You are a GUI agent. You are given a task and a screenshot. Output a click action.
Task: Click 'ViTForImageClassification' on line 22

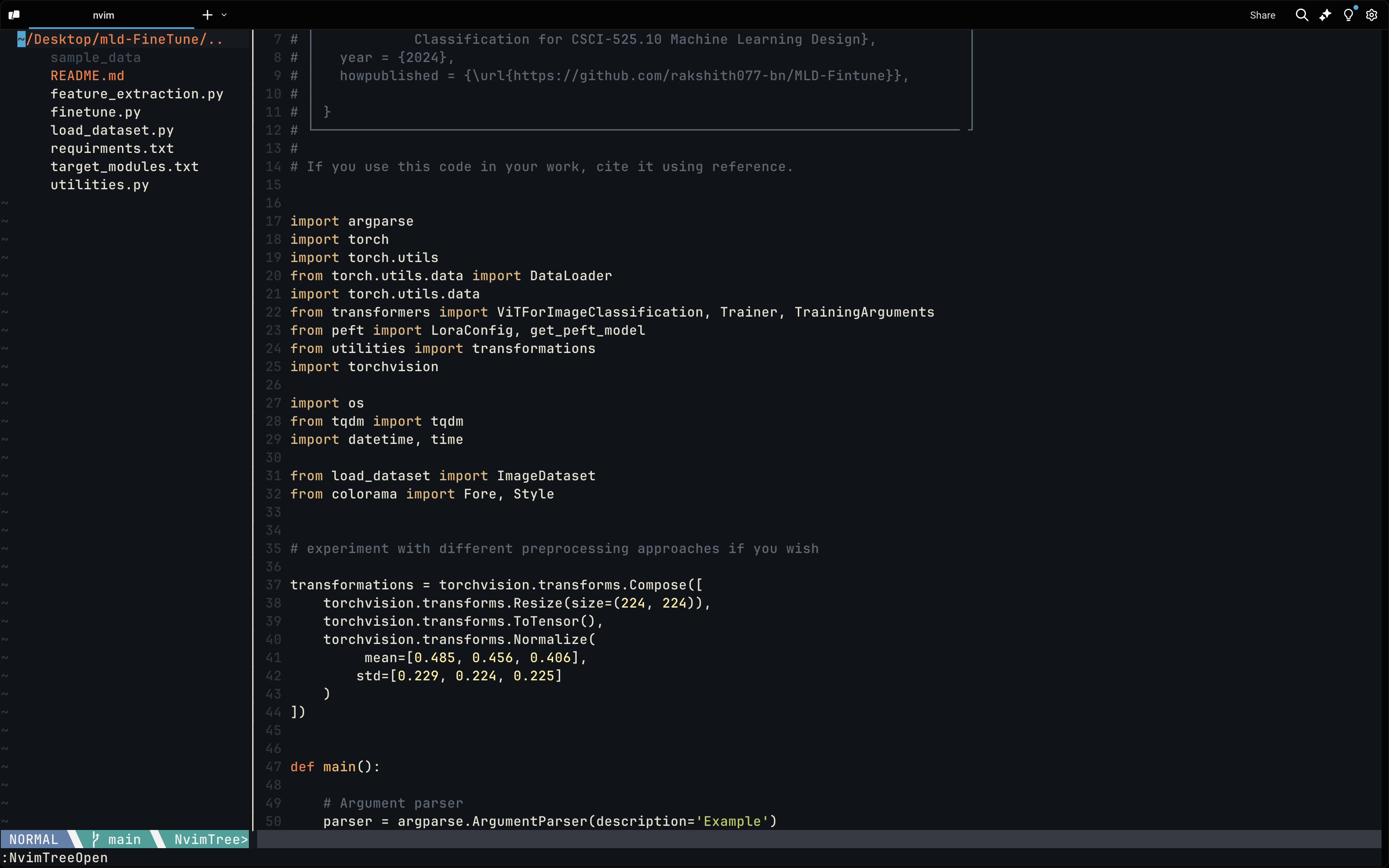coord(600,312)
